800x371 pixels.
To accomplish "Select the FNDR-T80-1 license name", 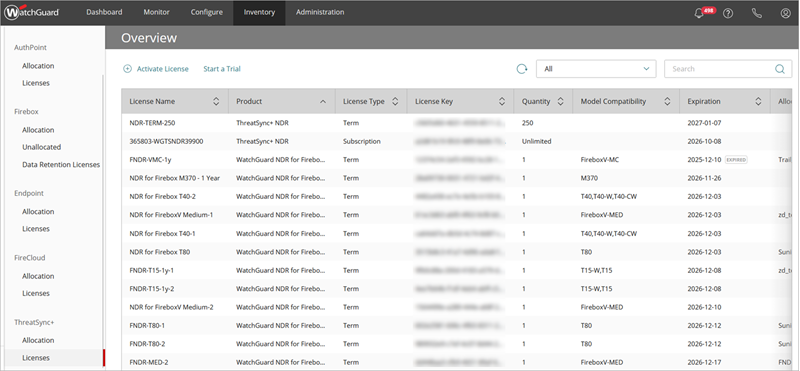I will coord(147,325).
